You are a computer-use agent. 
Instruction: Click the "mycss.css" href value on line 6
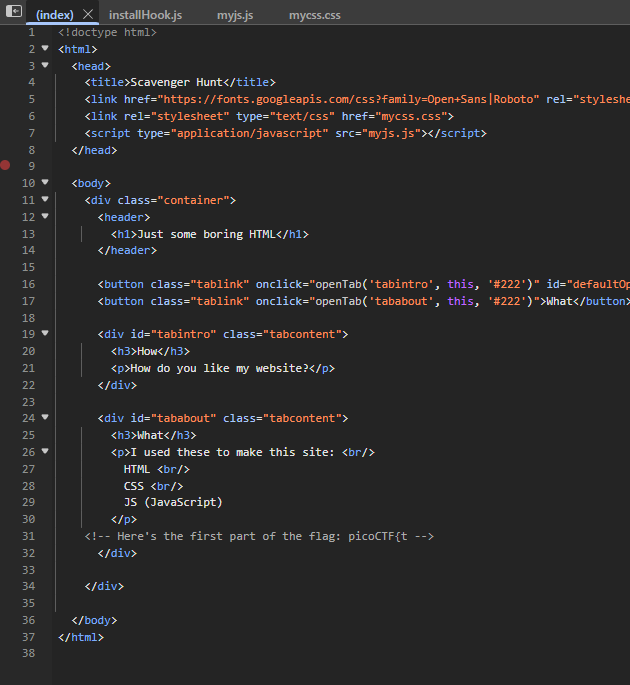point(411,116)
